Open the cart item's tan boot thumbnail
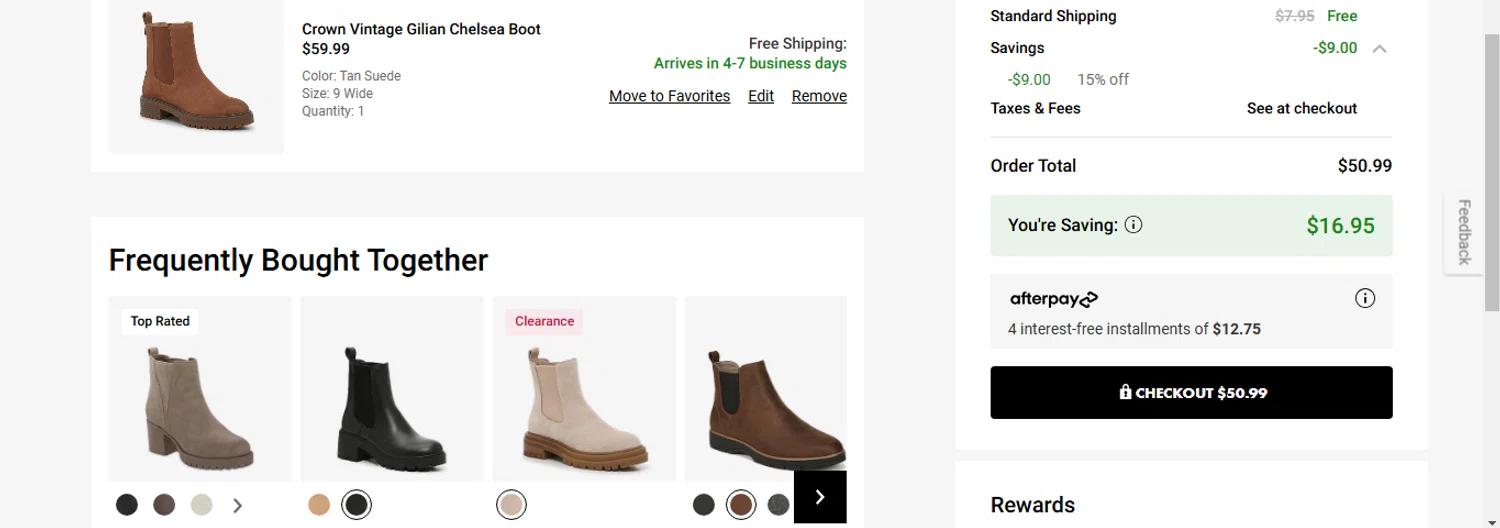The width and height of the screenshot is (1500, 528). pos(196,70)
